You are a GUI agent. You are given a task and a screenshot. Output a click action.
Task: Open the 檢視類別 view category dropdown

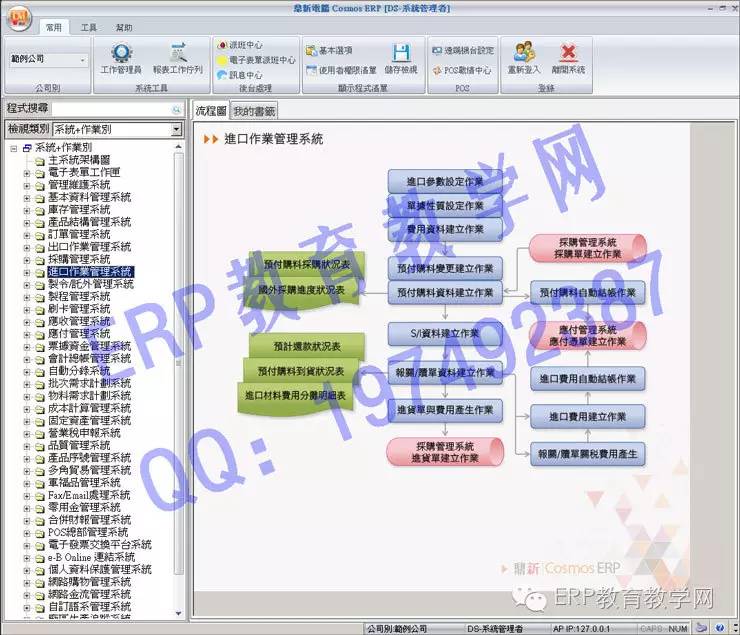point(176,129)
